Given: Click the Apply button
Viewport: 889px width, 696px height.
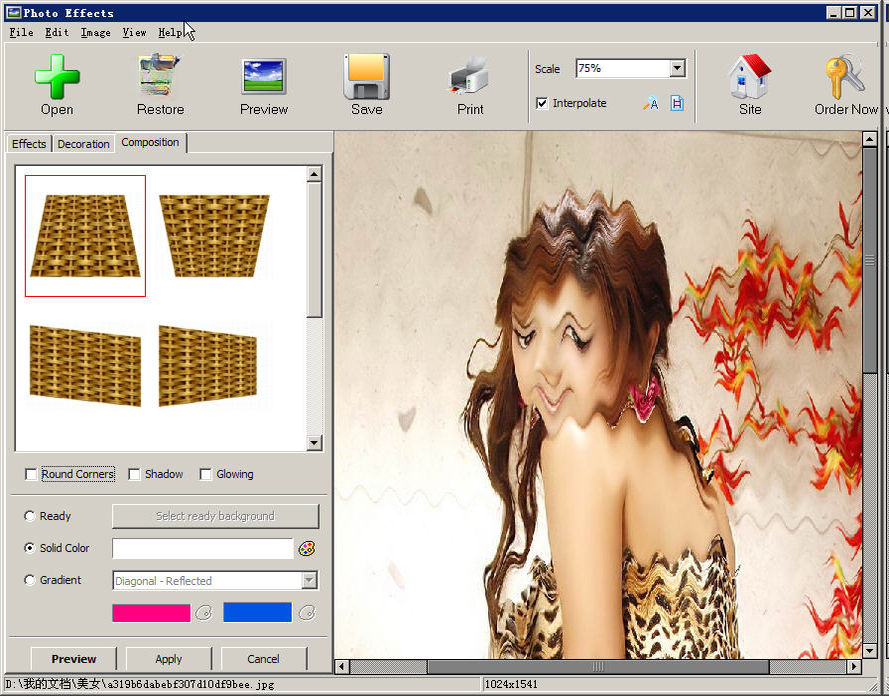Looking at the screenshot, I should point(168,659).
